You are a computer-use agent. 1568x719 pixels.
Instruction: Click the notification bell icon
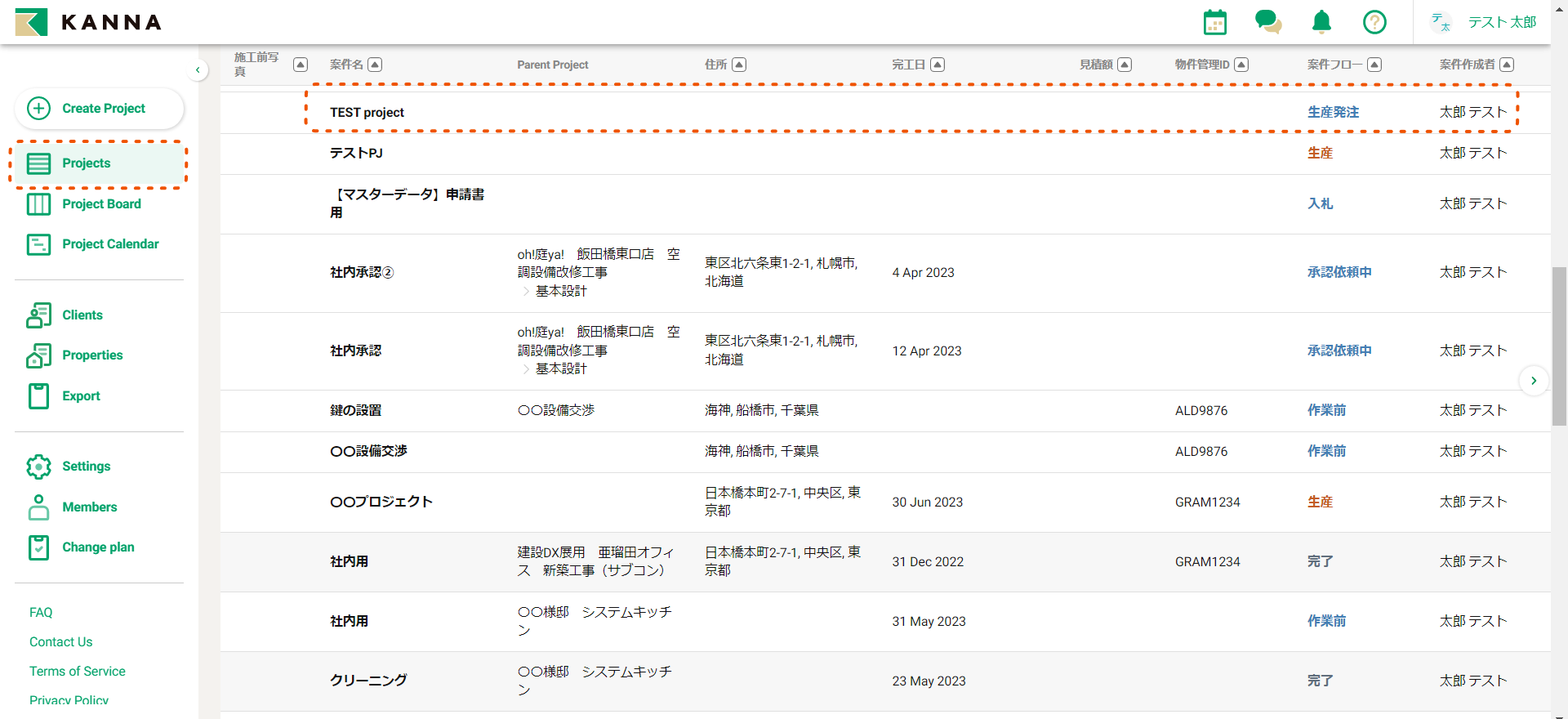pyautogui.click(x=1321, y=22)
